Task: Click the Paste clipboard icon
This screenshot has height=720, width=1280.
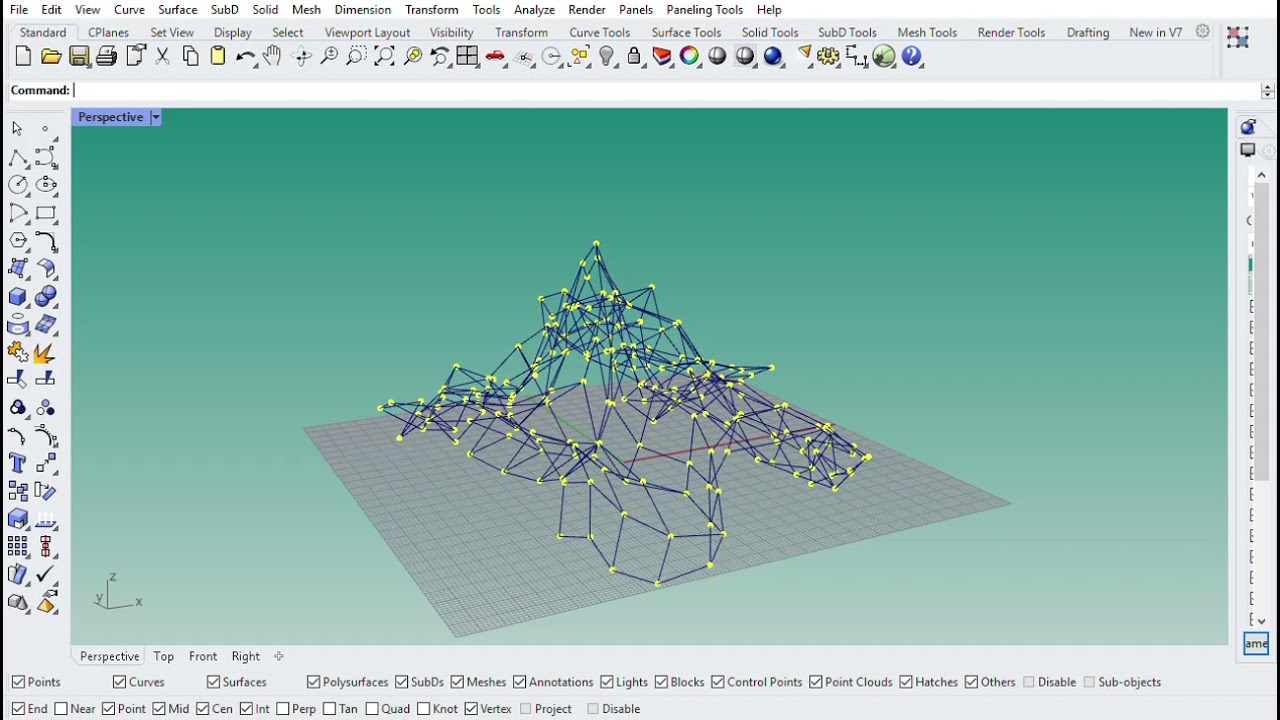Action: coord(217,56)
